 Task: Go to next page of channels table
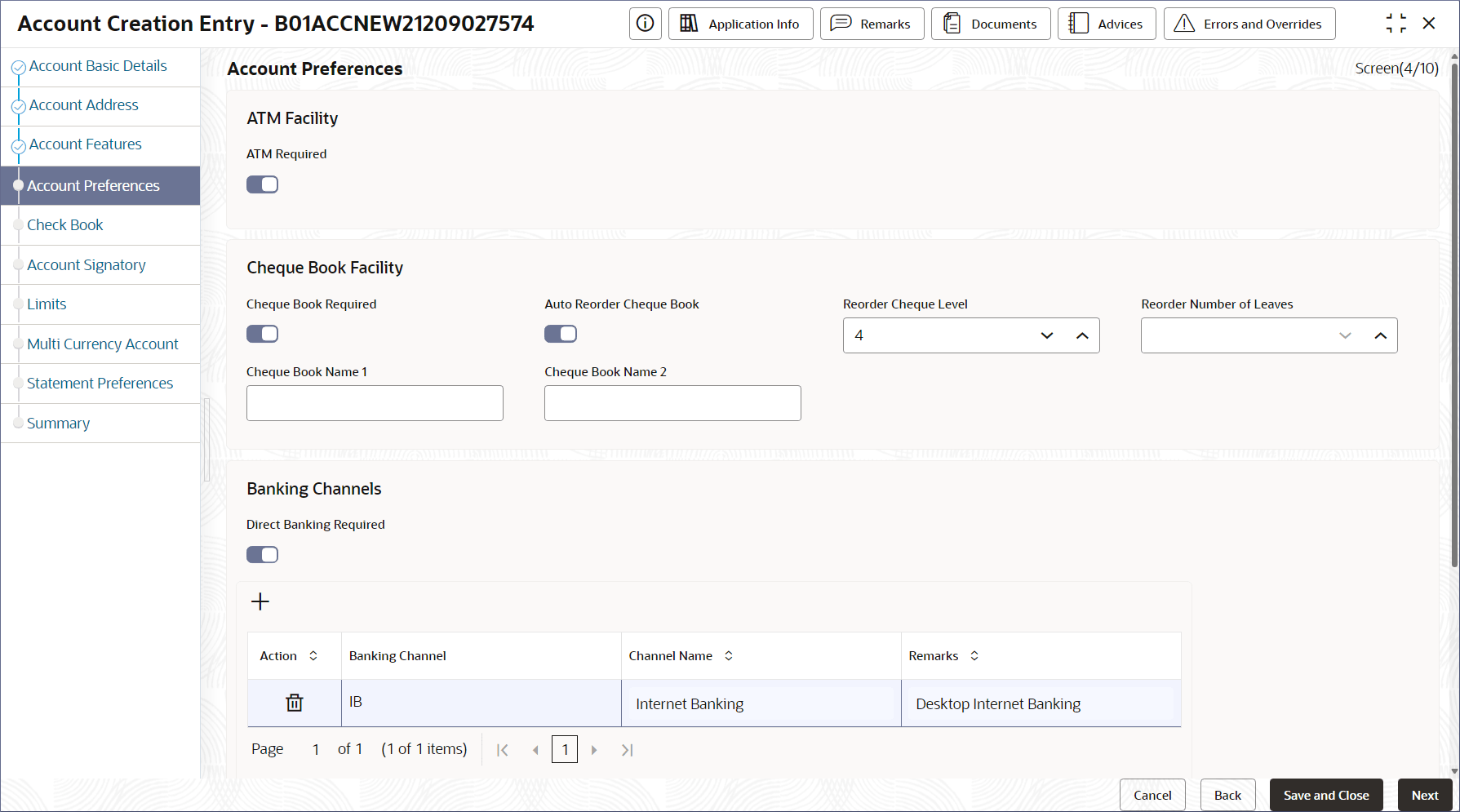[x=594, y=750]
